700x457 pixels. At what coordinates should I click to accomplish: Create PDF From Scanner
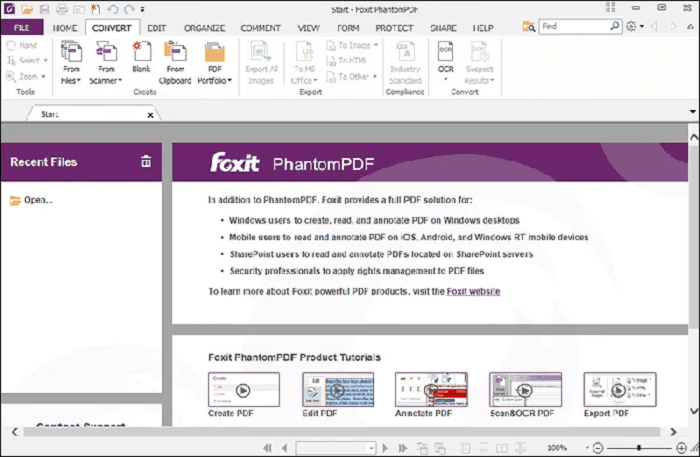(x=105, y=62)
